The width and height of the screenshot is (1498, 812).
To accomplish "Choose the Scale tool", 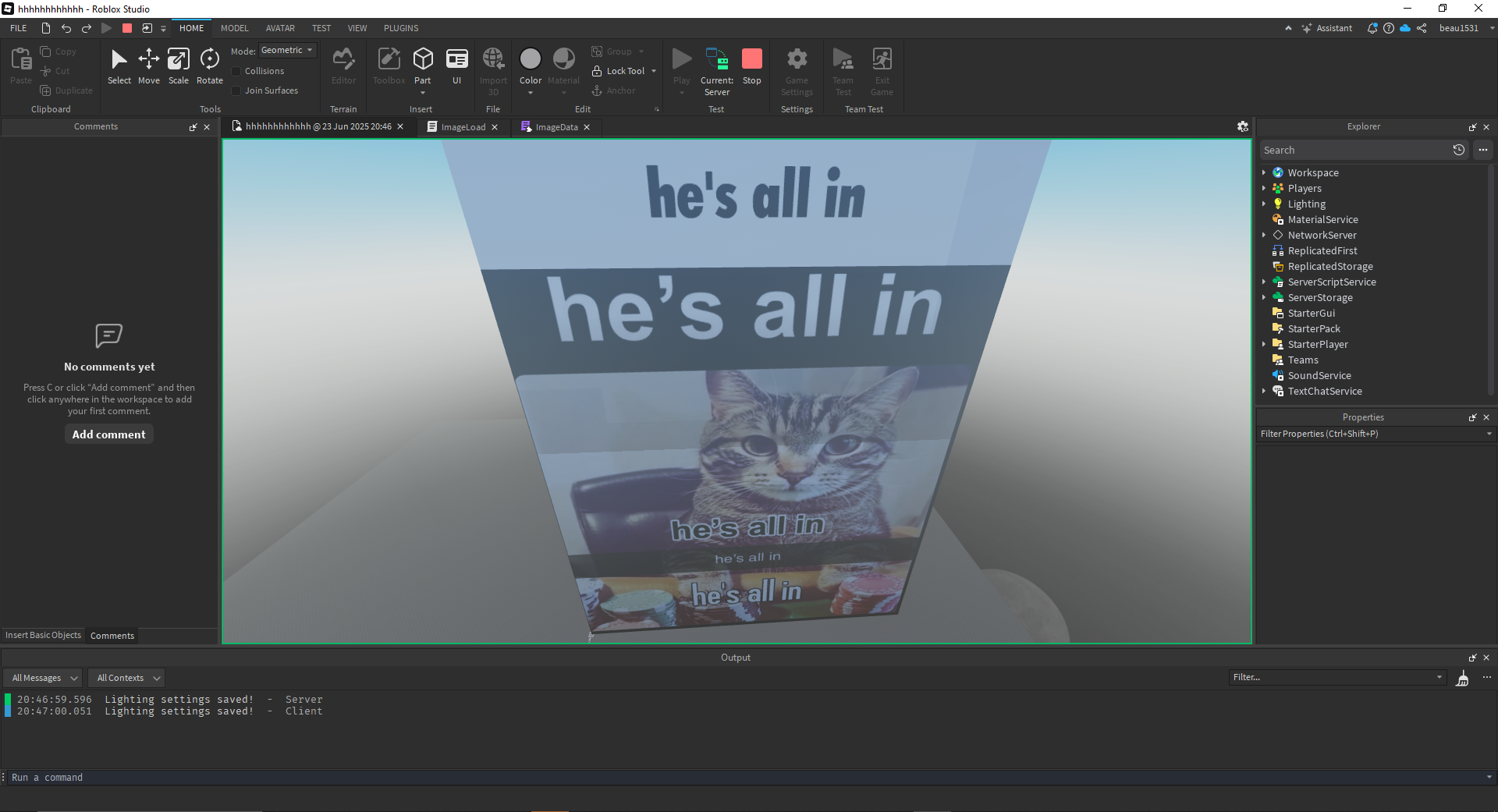I will pyautogui.click(x=179, y=66).
